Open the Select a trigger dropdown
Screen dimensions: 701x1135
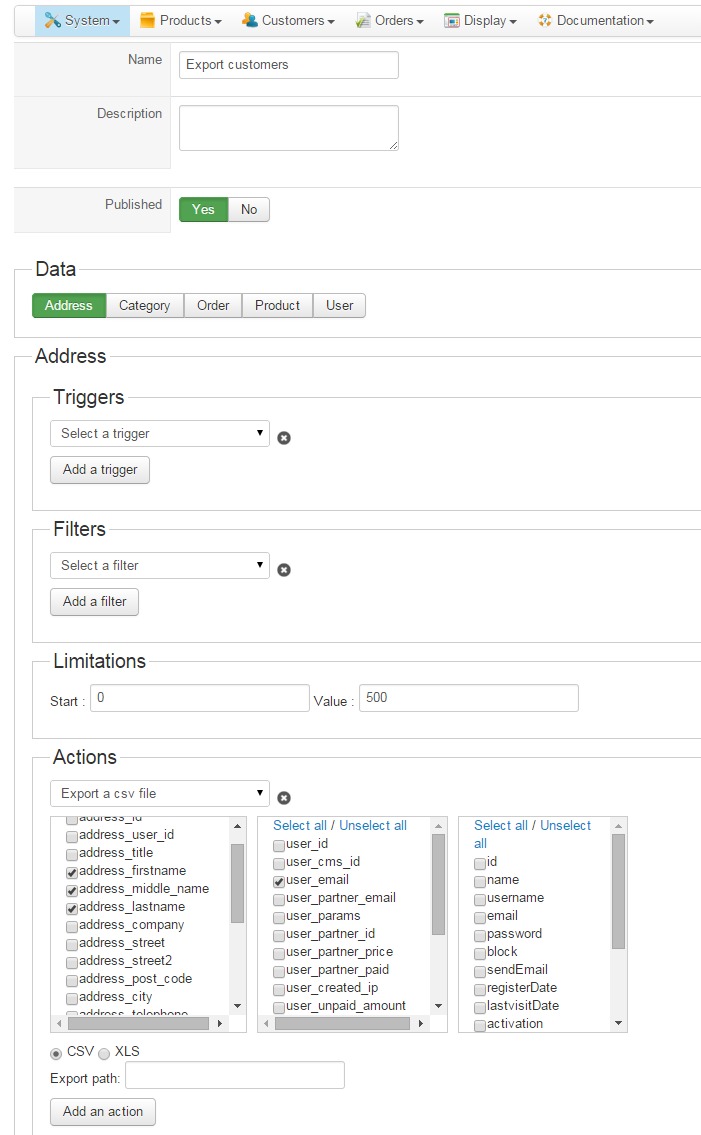click(160, 434)
